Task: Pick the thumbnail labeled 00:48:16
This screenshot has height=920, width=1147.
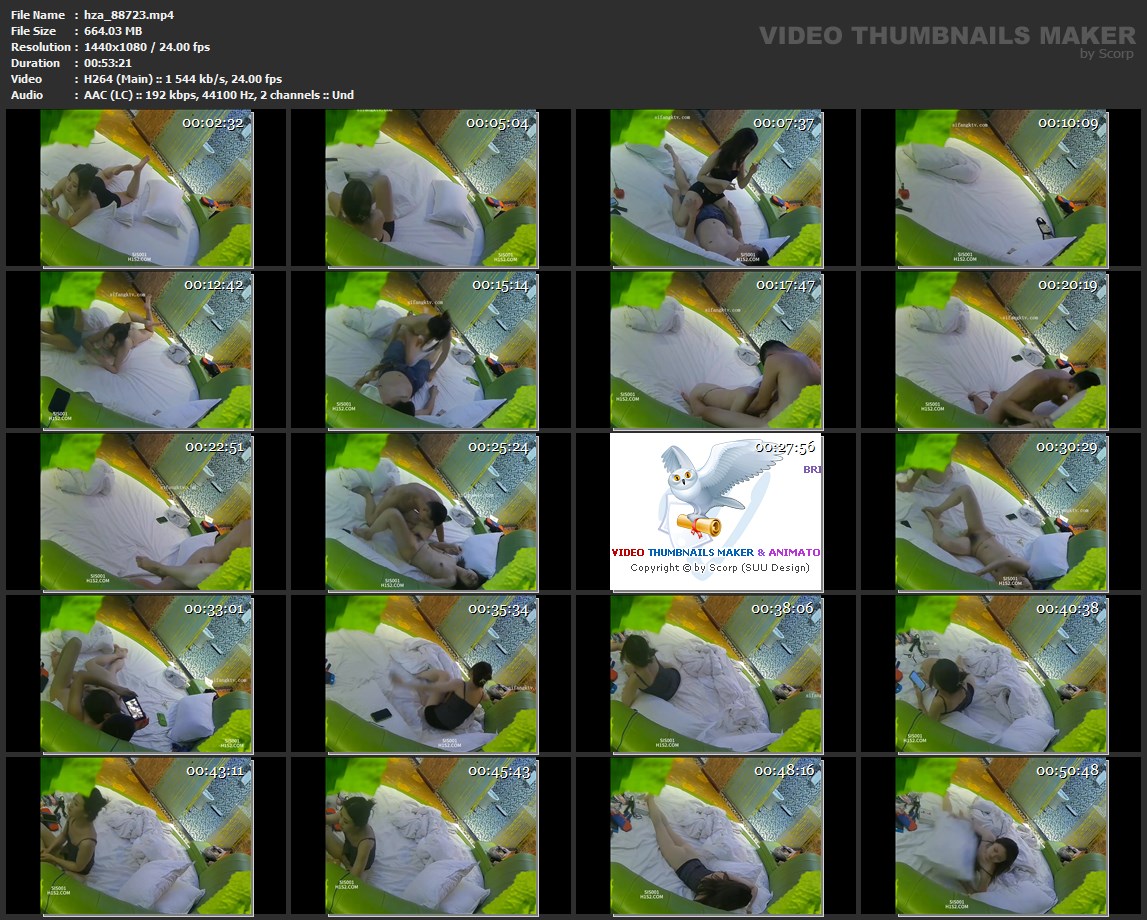Action: 716,837
